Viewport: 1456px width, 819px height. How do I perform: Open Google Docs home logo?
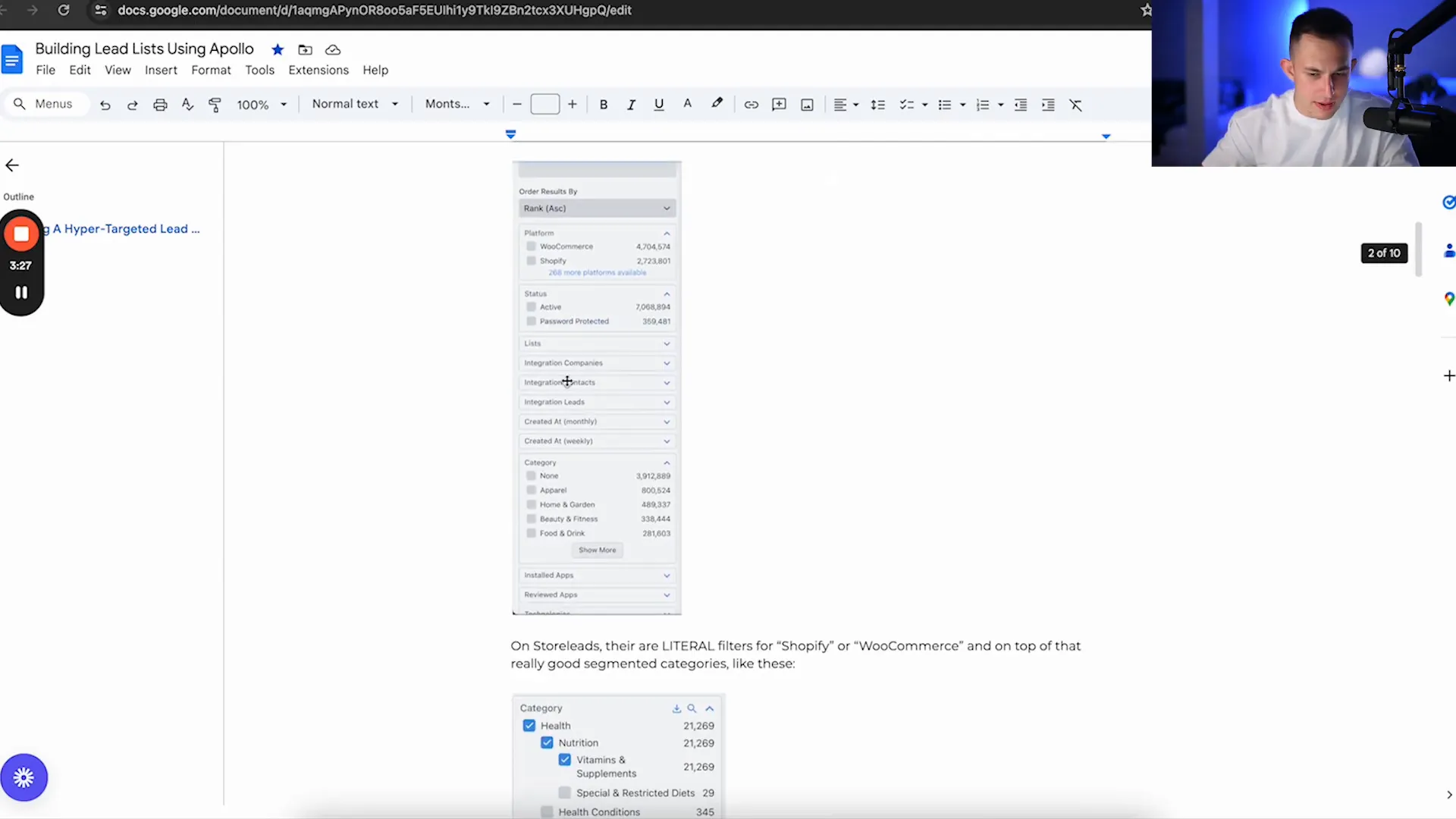coord(12,59)
